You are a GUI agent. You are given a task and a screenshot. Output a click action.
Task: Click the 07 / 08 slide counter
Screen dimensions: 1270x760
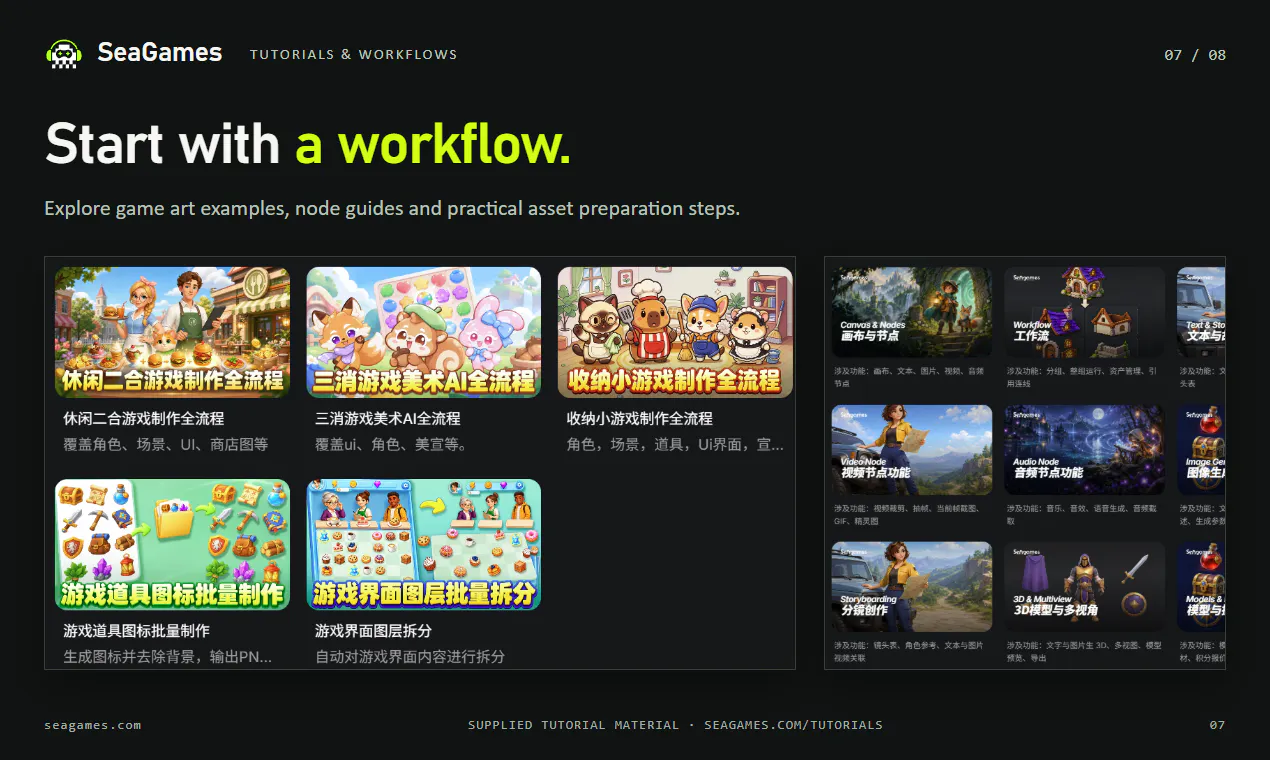point(1195,55)
